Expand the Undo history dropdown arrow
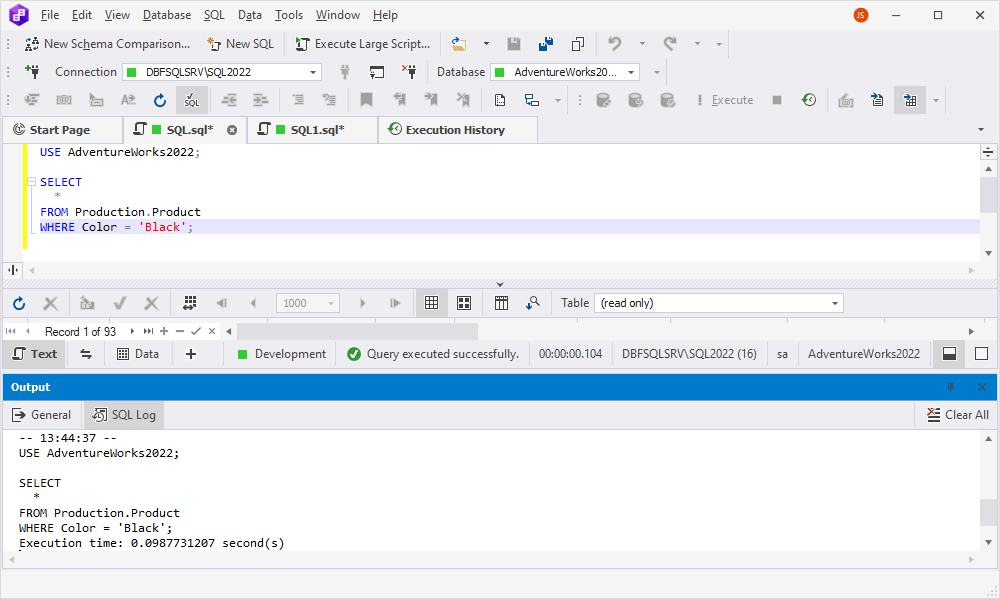The width and height of the screenshot is (1000, 599). pyautogui.click(x=642, y=44)
